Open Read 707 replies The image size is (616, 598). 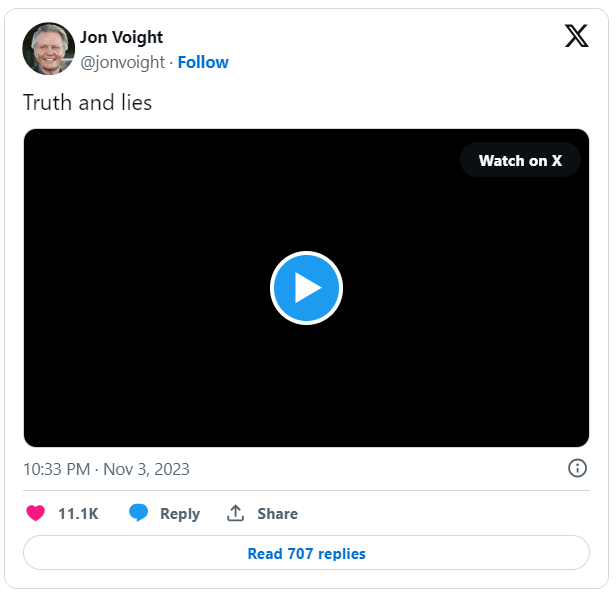tap(306, 553)
